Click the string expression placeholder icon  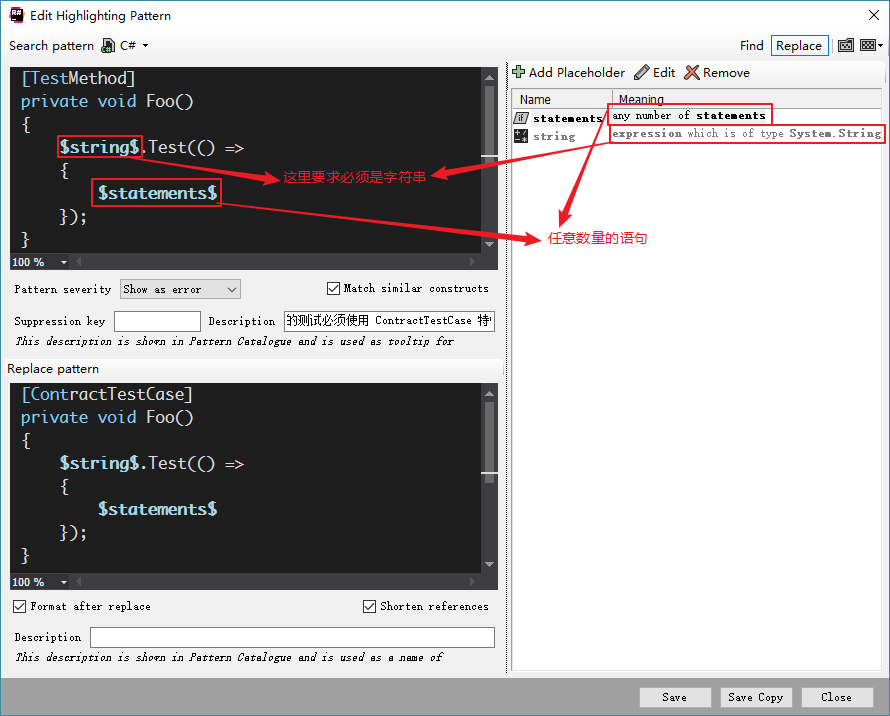[x=521, y=136]
